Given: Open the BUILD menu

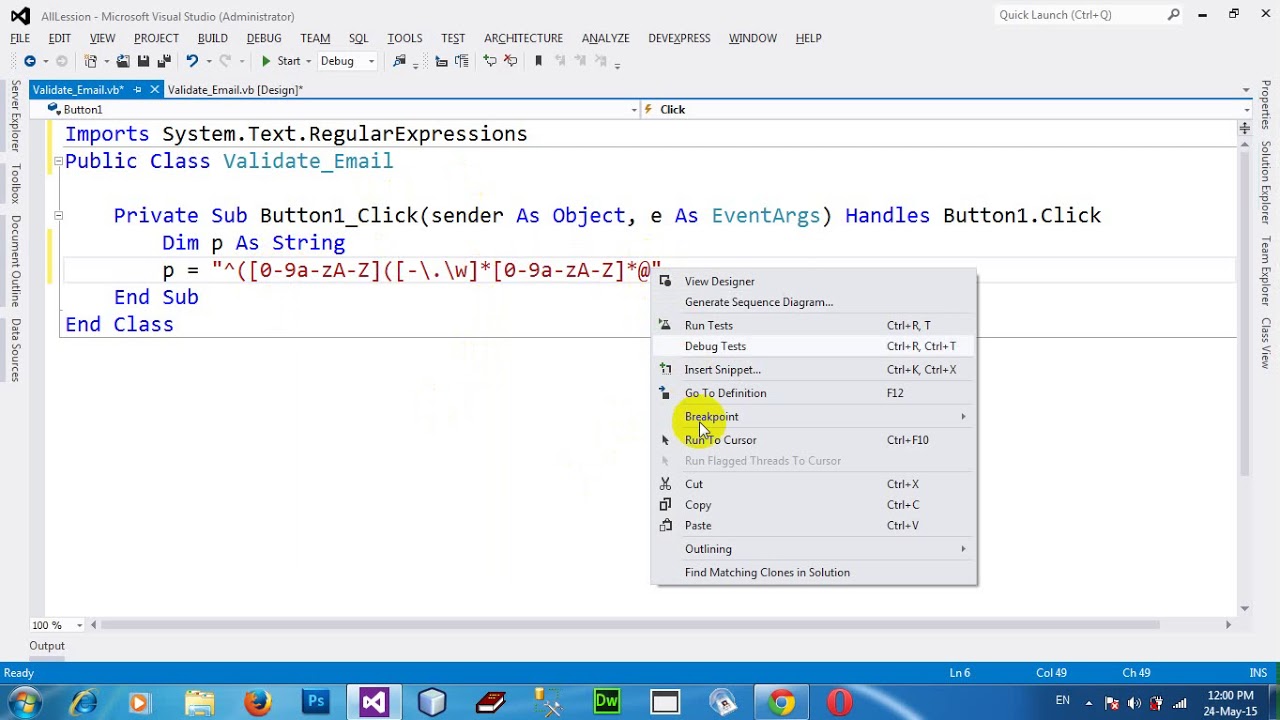Looking at the screenshot, I should click(213, 38).
